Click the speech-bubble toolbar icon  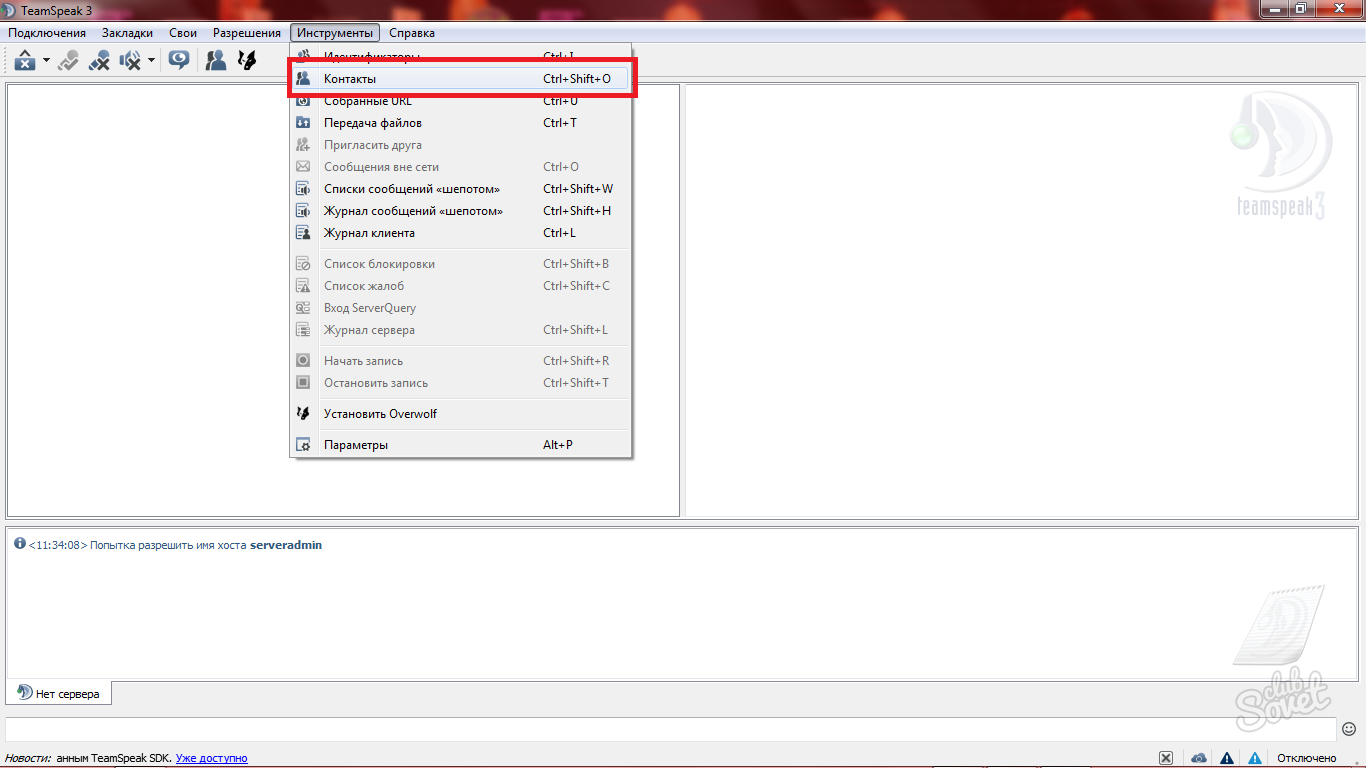(x=179, y=60)
